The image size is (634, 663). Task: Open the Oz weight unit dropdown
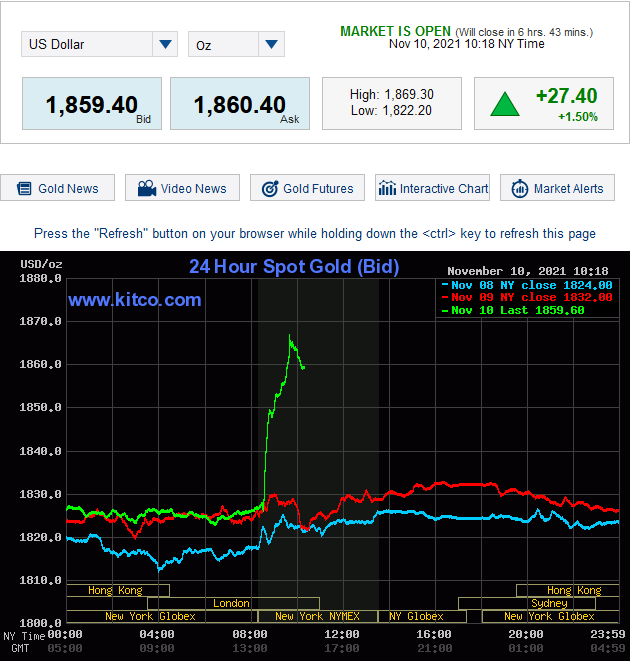pyautogui.click(x=236, y=44)
